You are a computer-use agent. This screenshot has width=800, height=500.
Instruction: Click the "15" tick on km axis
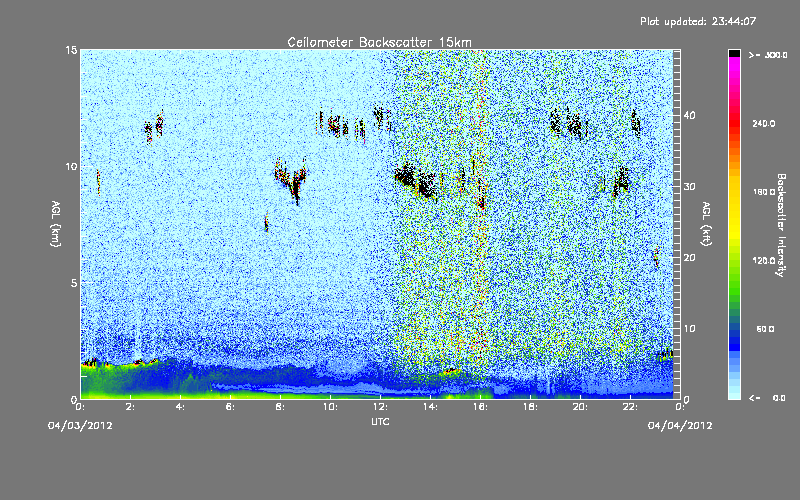tap(71, 50)
